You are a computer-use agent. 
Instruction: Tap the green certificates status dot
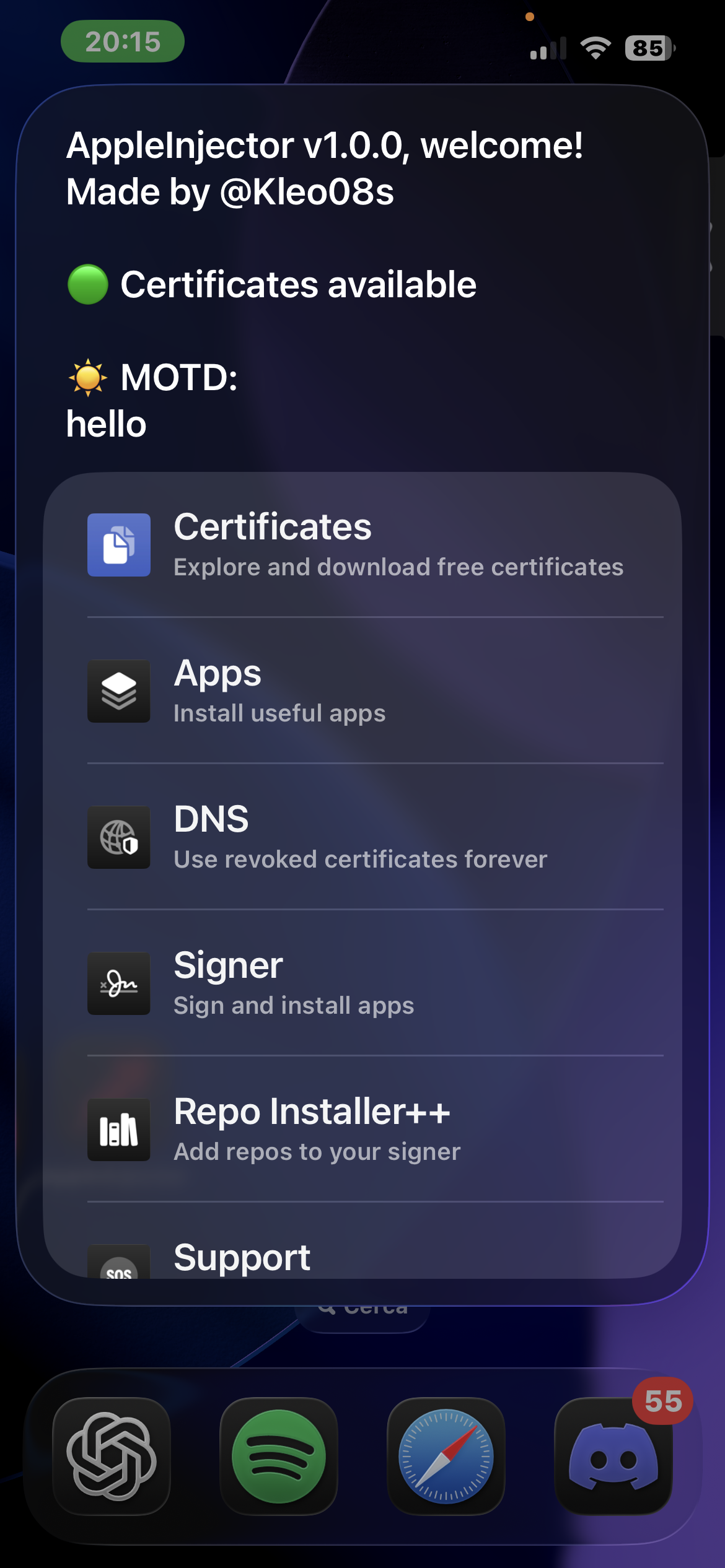pyautogui.click(x=88, y=284)
